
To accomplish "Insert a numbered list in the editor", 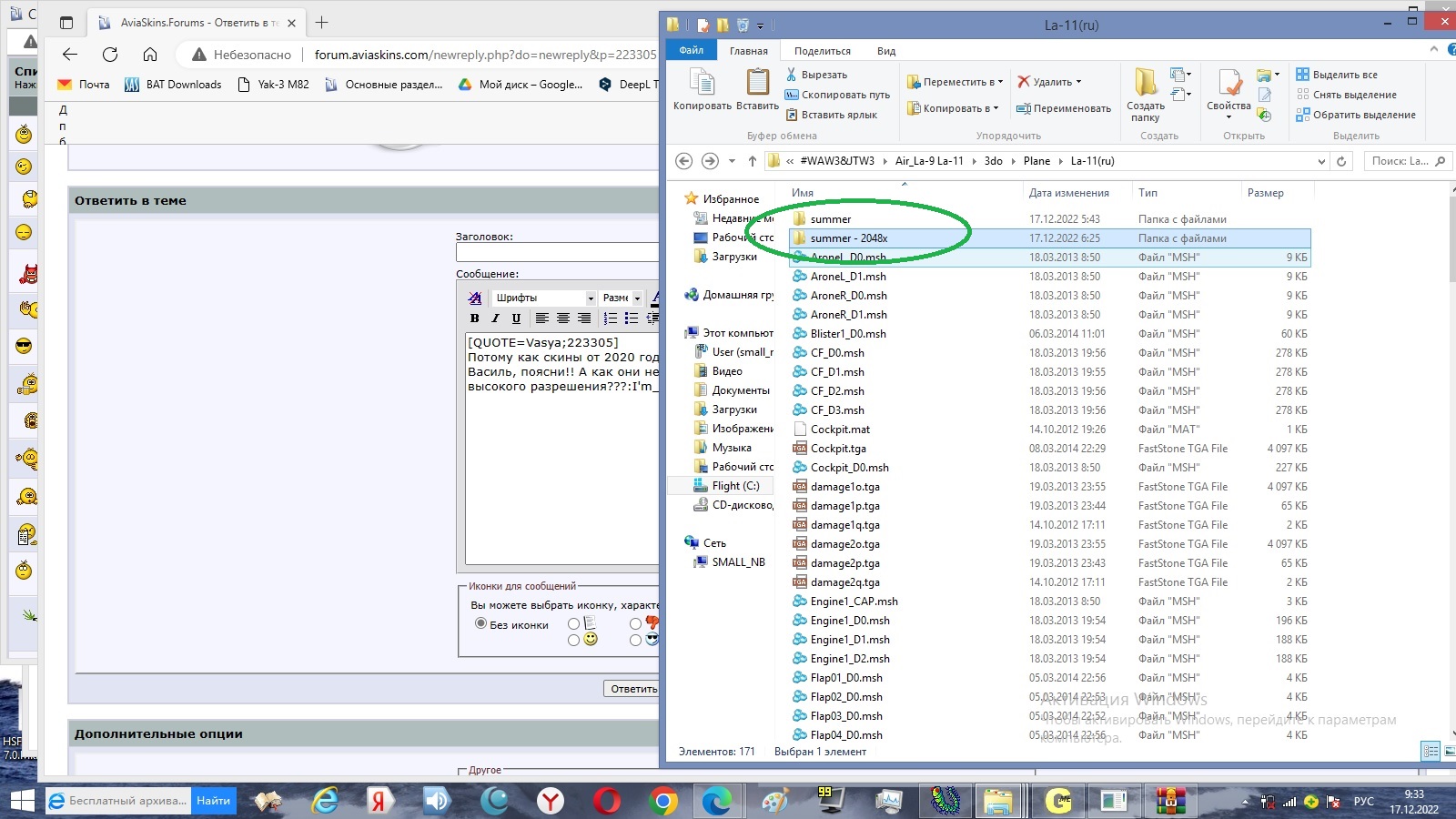I will [x=610, y=318].
